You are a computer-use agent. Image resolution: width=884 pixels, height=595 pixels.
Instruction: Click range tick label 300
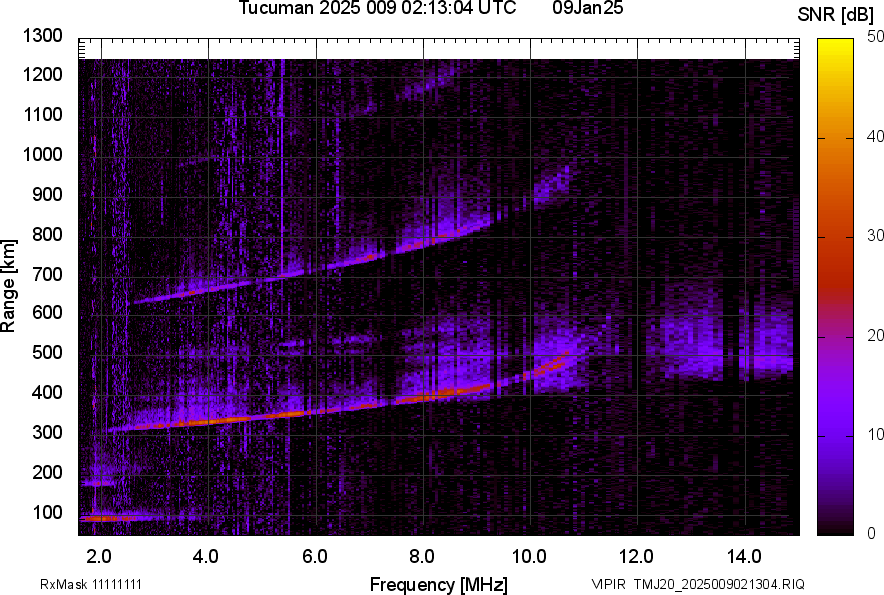pos(47,432)
